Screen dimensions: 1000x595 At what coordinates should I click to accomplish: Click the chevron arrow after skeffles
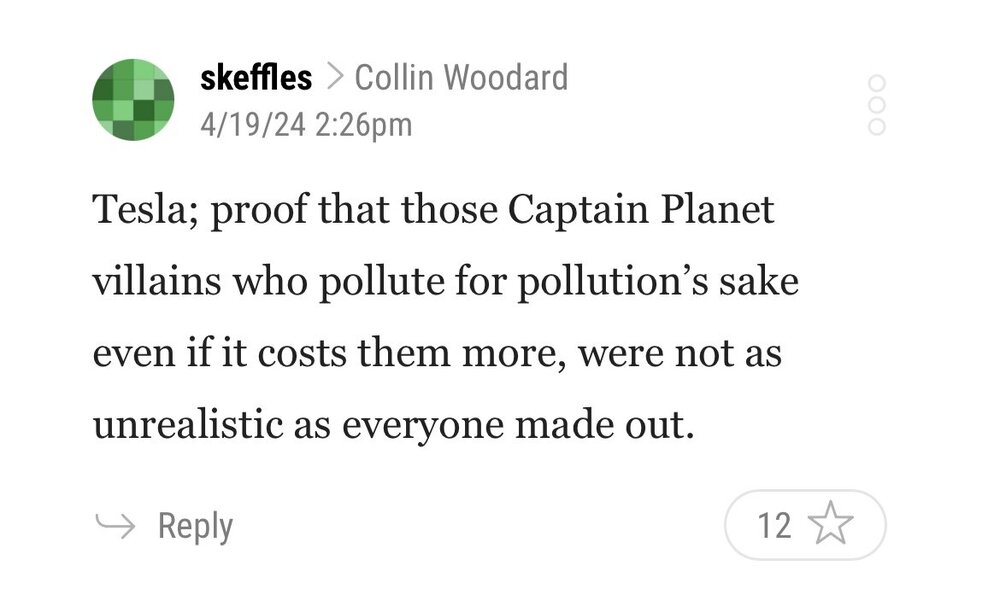coord(334,78)
